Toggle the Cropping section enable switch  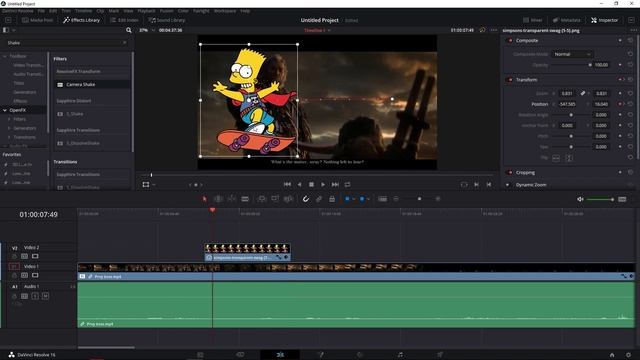510,172
